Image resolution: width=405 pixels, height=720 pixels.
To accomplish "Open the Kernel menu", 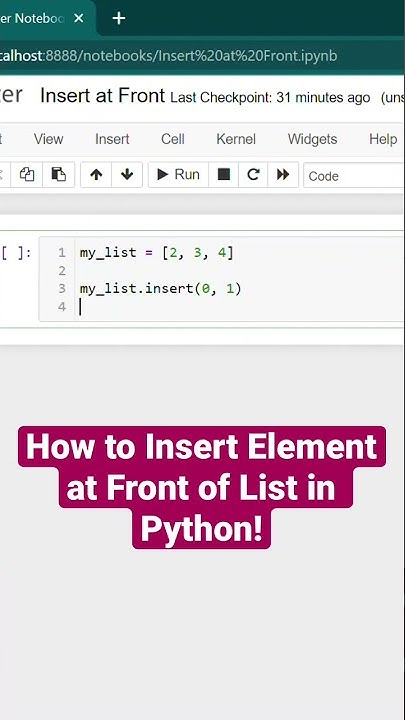I will [236, 139].
